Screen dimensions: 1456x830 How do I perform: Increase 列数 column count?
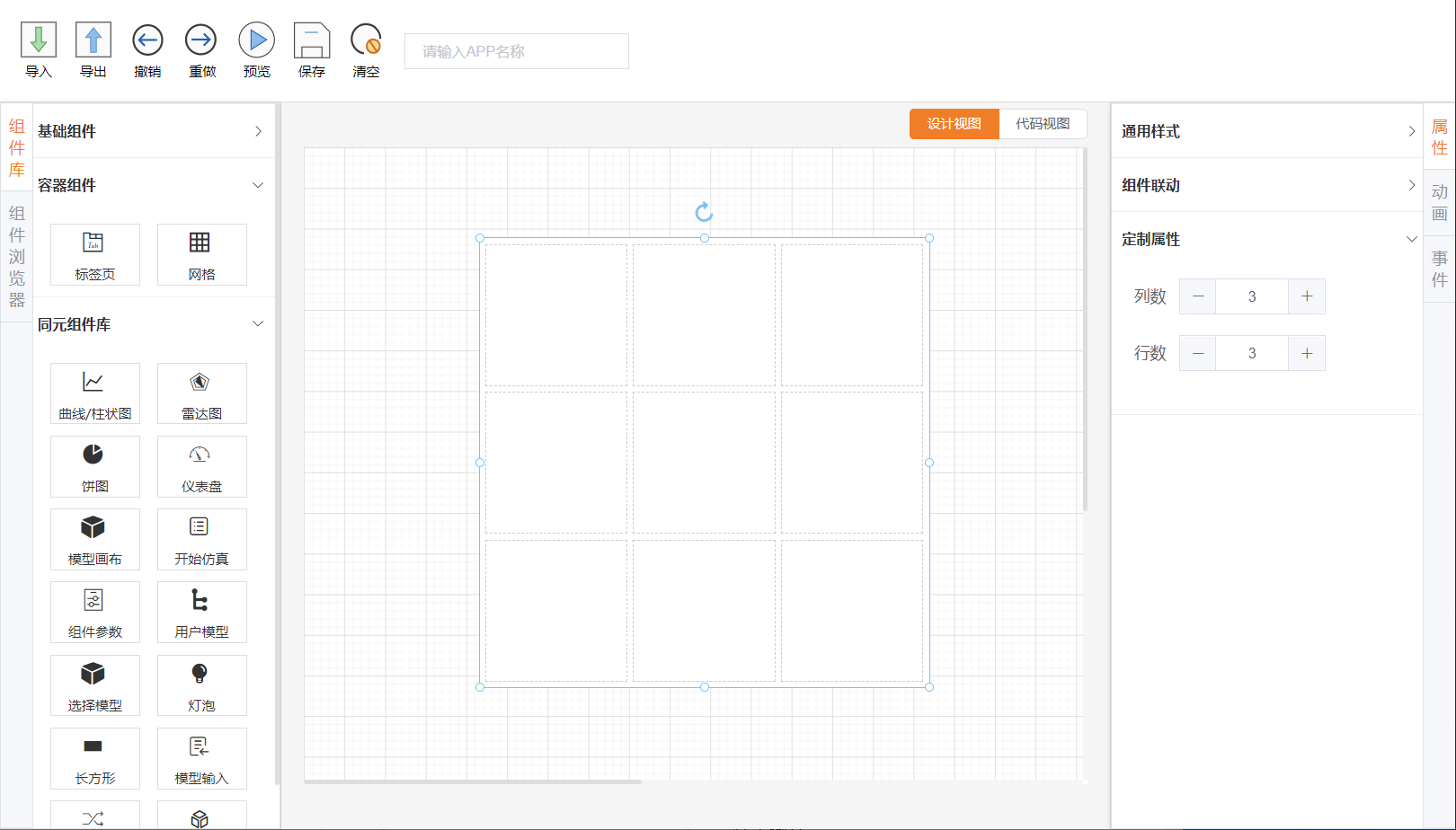(x=1307, y=296)
